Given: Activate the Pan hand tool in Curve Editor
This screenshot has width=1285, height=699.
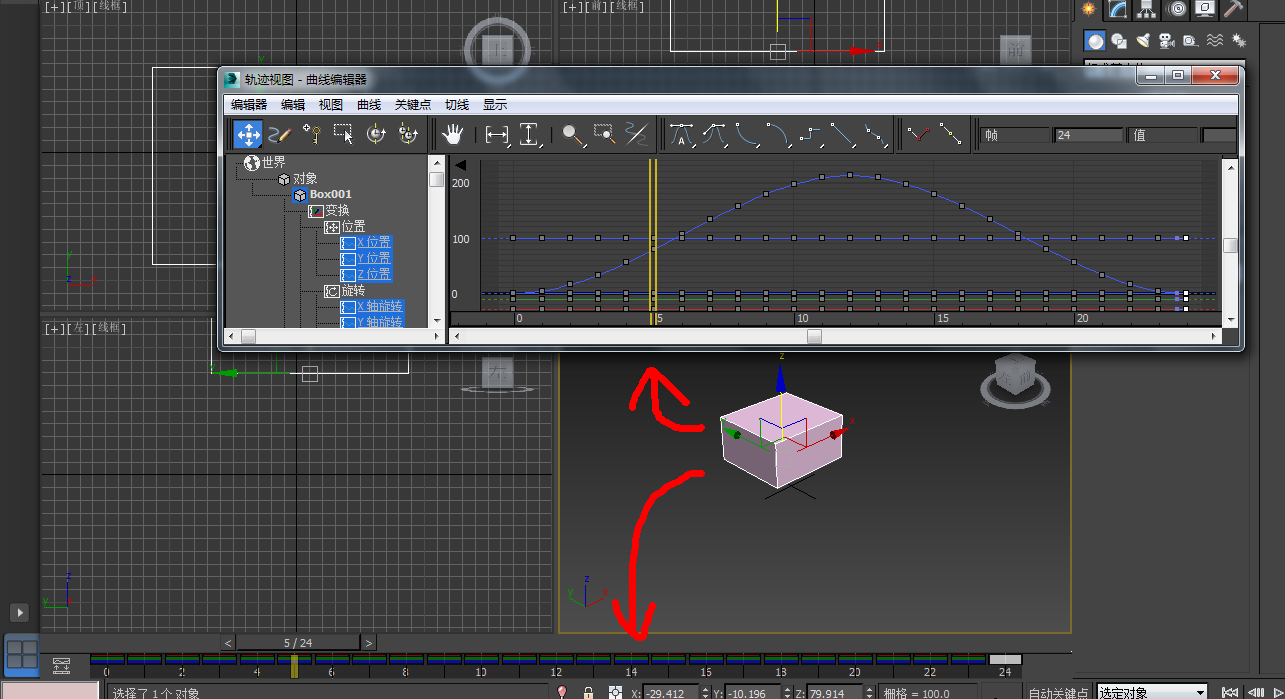Looking at the screenshot, I should 452,134.
